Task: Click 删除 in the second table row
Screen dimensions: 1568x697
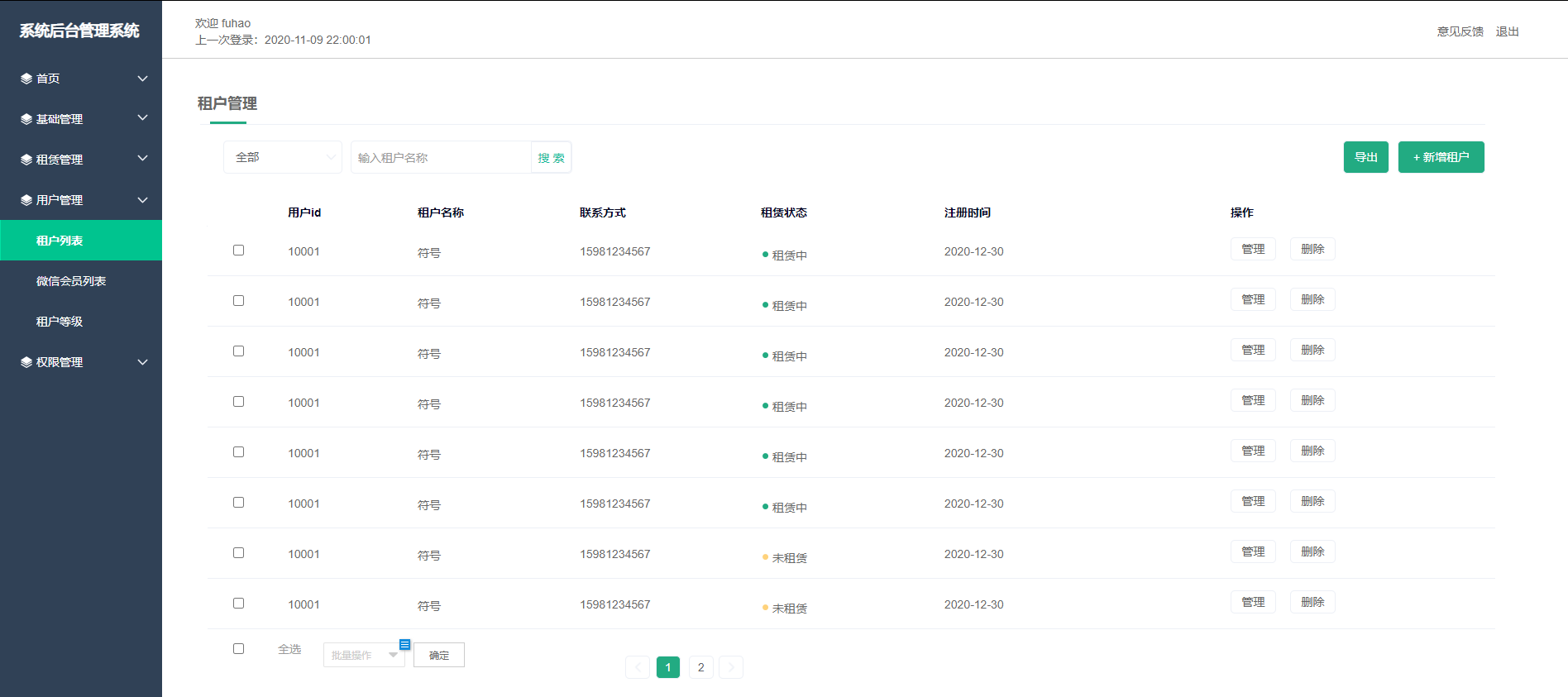Action: 1312,299
